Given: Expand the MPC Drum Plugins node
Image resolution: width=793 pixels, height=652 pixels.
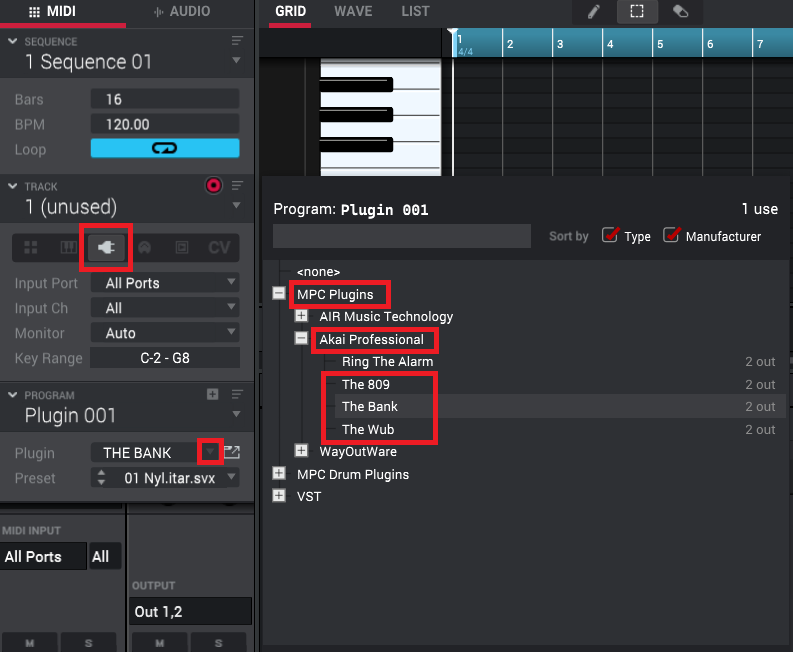Looking at the screenshot, I should point(279,473).
